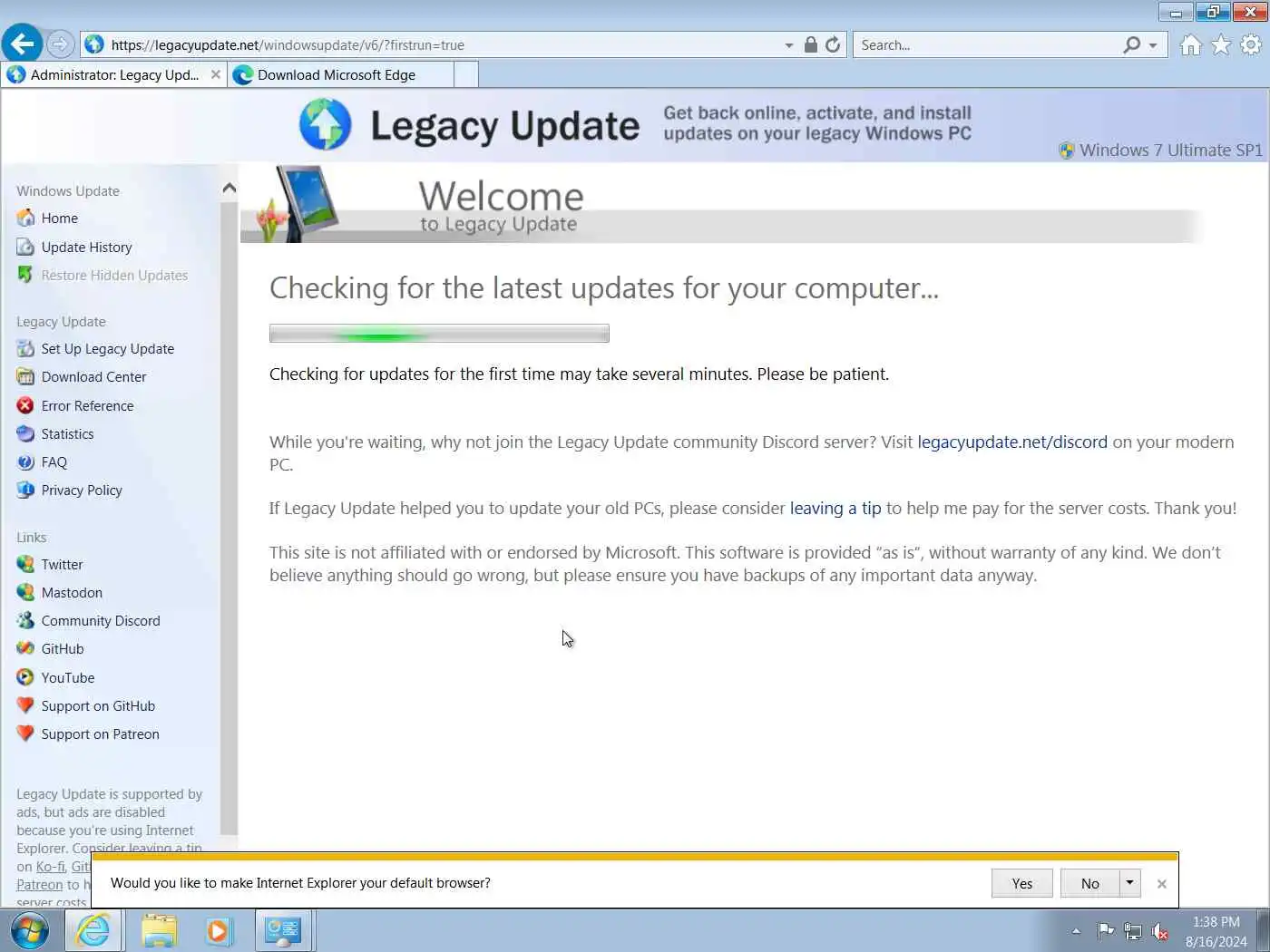The height and width of the screenshot is (952, 1270).
Task: Open the Patreon link in sidebar footer
Action: click(40, 884)
